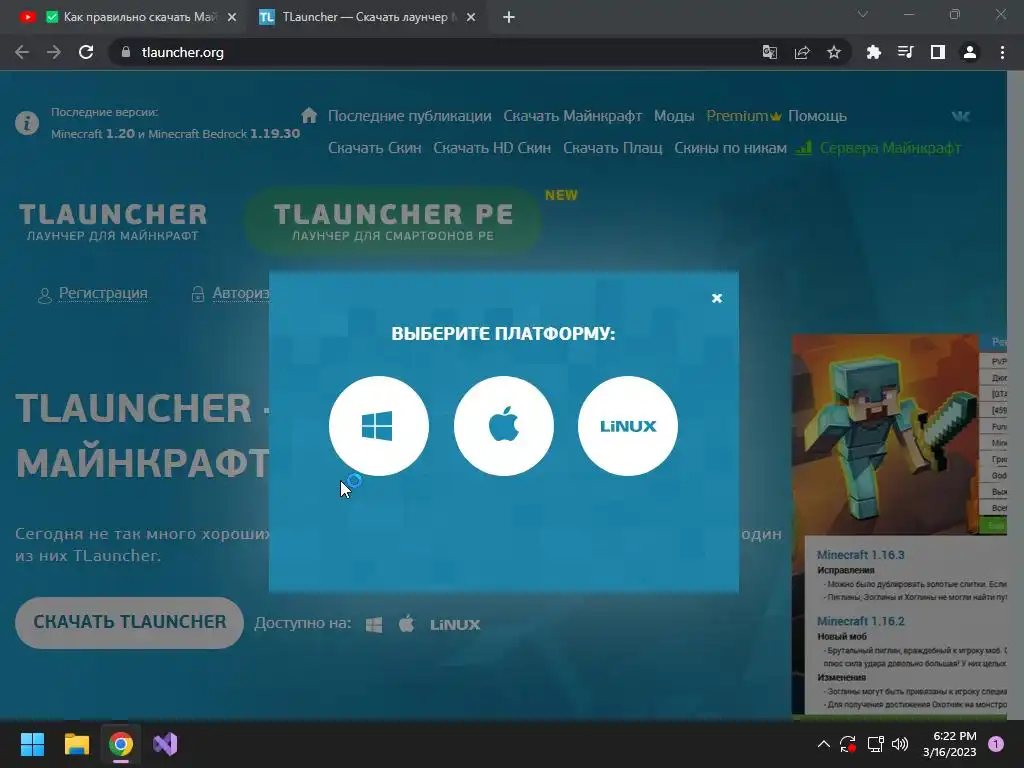Open Chrome extensions puzzle icon
This screenshot has width=1024, height=768.
[x=873, y=52]
